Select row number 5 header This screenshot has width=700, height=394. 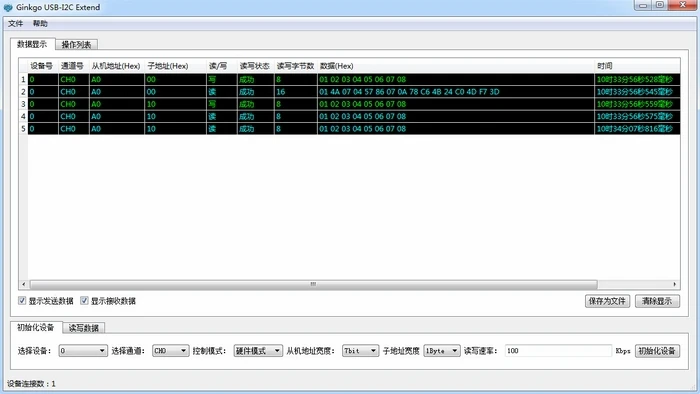pyautogui.click(x=23, y=129)
